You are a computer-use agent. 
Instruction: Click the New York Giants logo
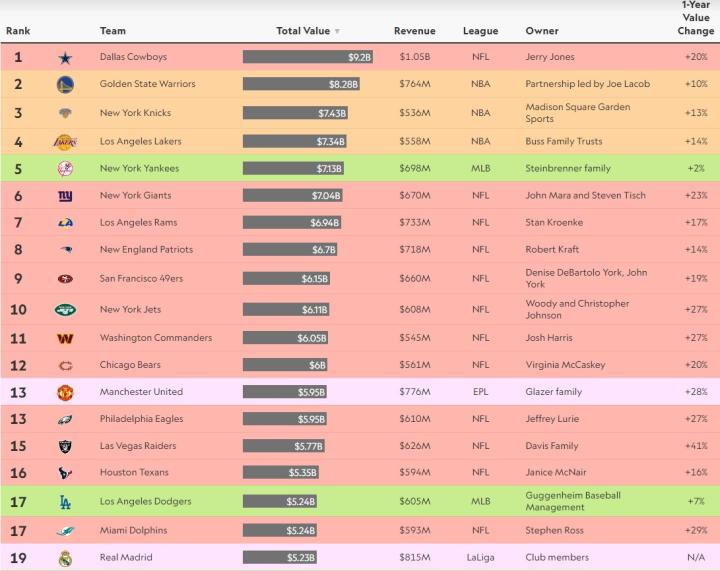click(x=65, y=196)
